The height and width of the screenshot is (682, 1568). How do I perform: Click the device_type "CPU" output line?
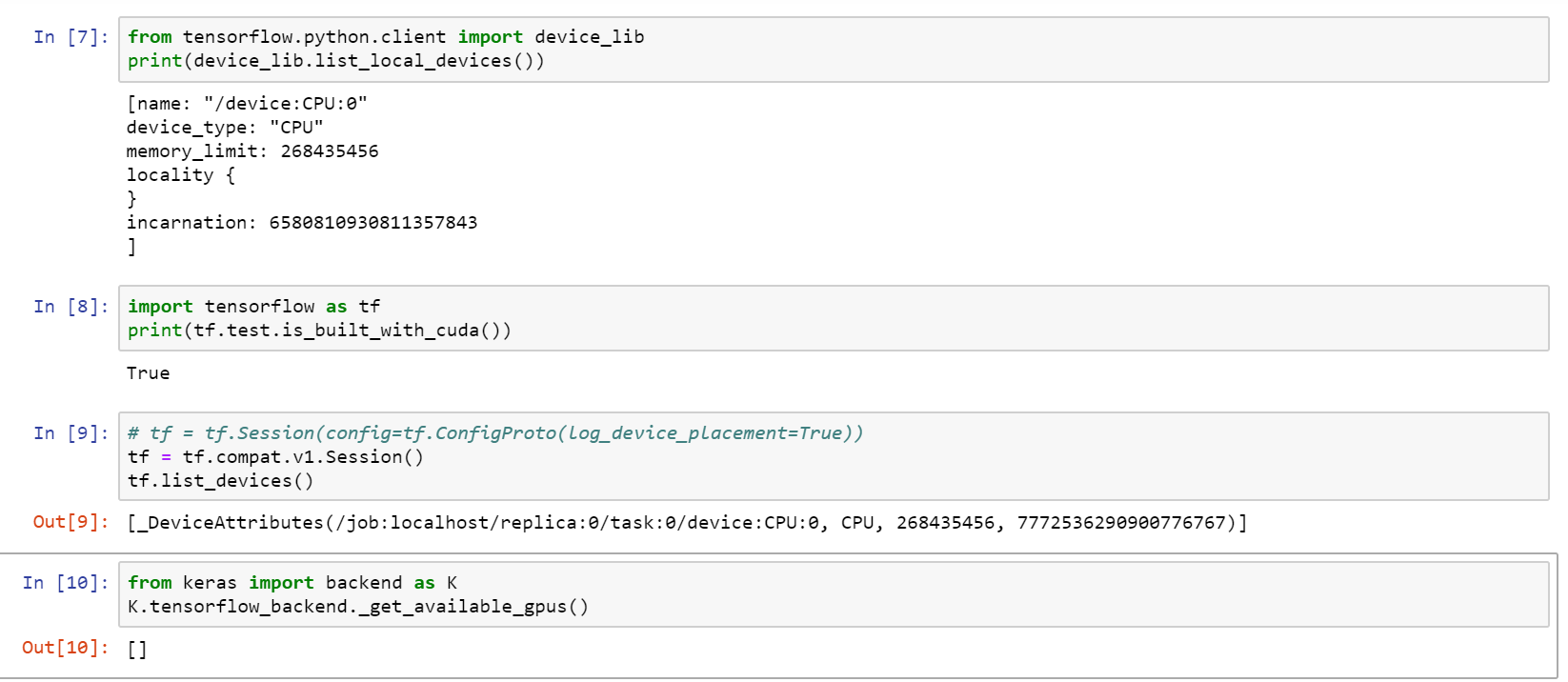click(225, 128)
